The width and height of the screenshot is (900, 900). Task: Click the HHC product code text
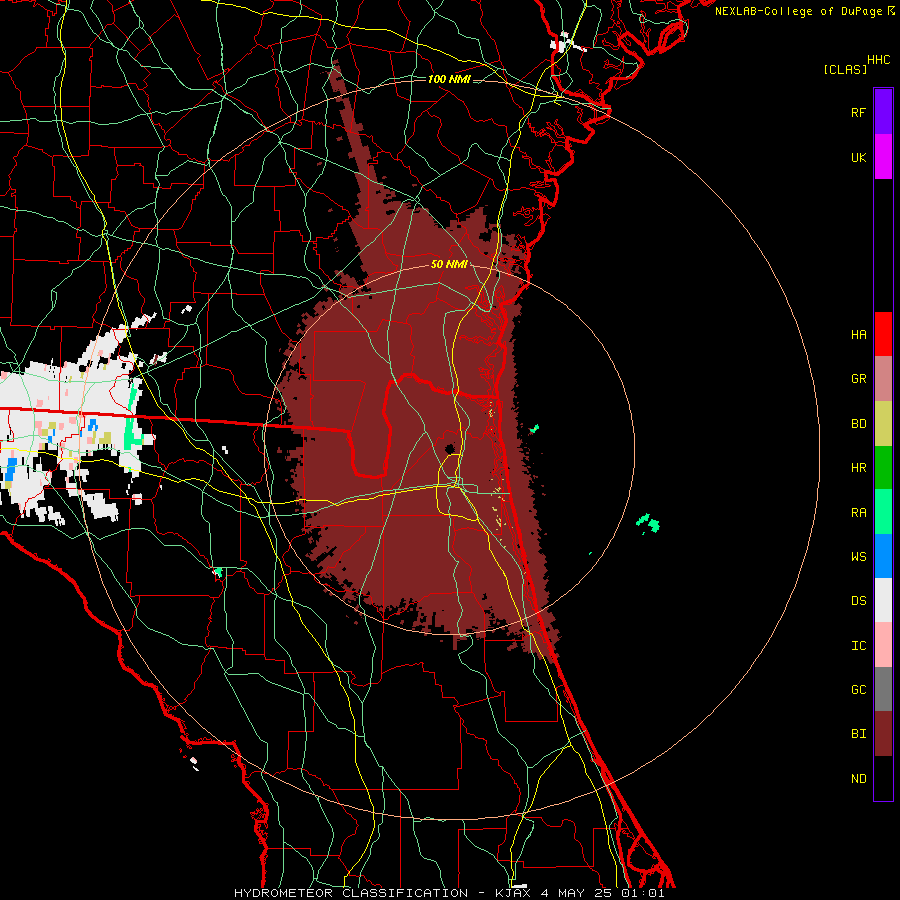[x=878, y=60]
